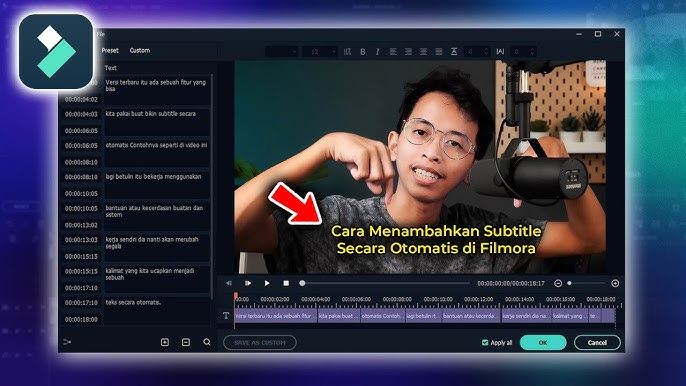Align subtitle text left
The image size is (686, 386).
[393, 52]
